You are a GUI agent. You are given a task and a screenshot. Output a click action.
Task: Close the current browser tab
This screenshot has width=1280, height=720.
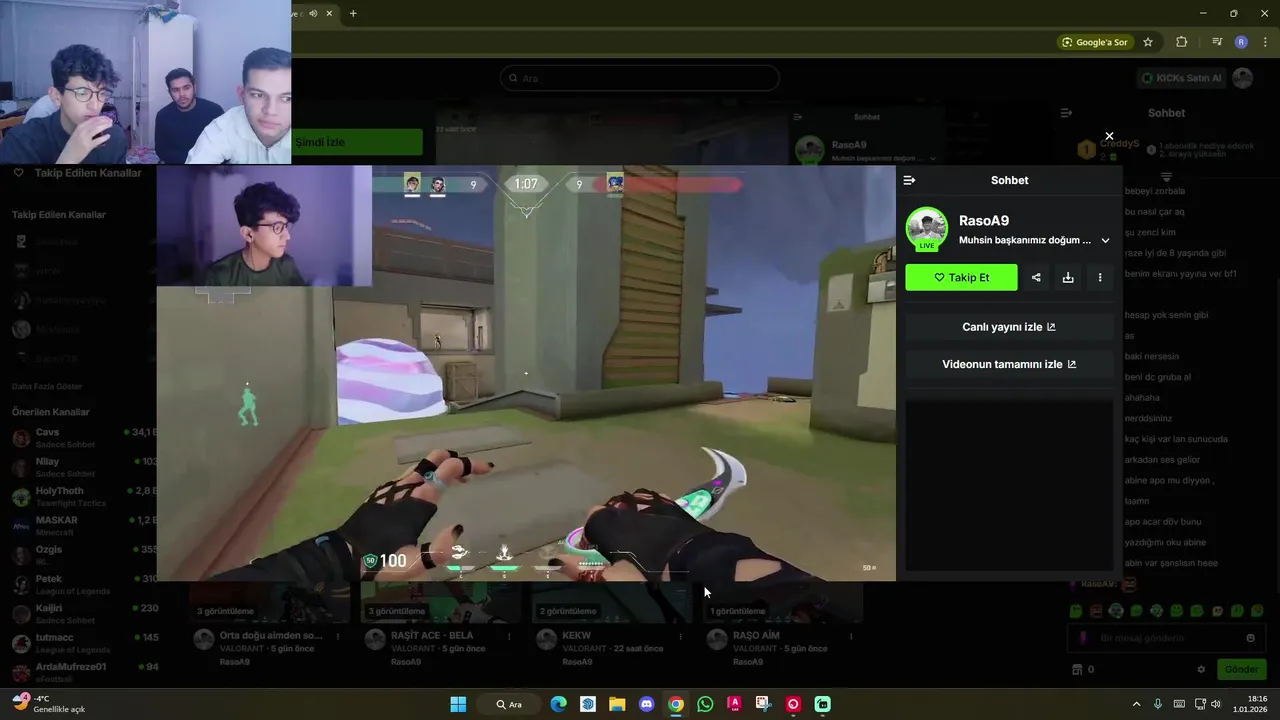point(329,13)
